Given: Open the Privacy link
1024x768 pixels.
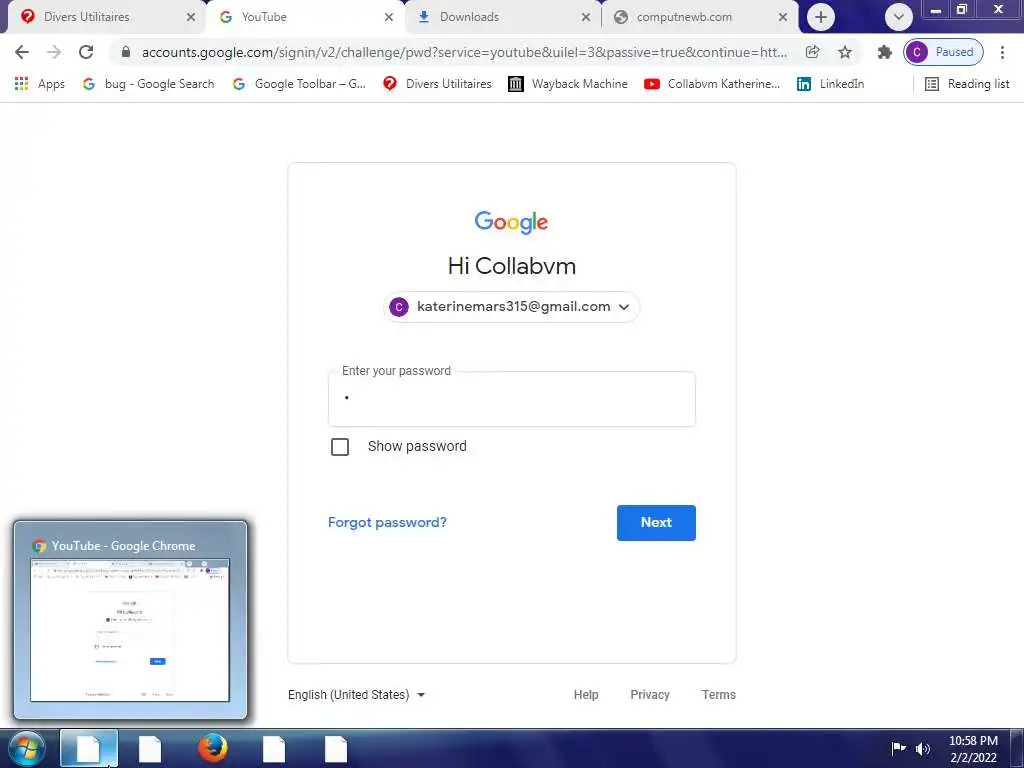Looking at the screenshot, I should (x=650, y=695).
